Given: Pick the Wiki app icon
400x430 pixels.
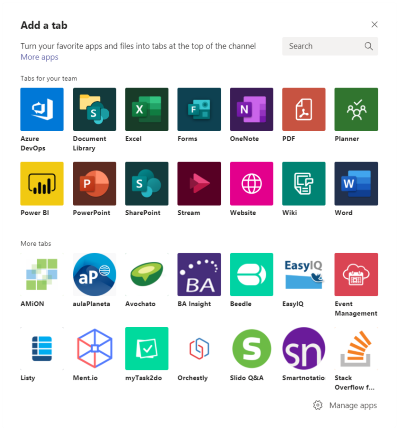Looking at the screenshot, I should [x=304, y=184].
